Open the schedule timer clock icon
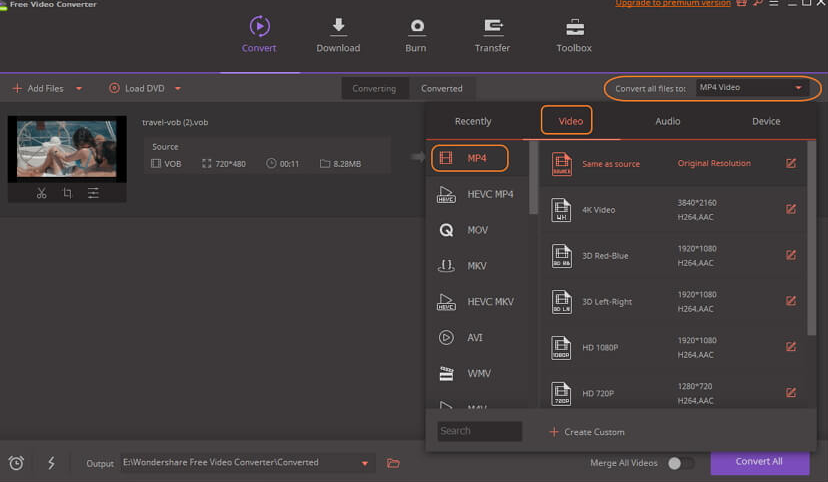The image size is (828, 482). point(16,463)
